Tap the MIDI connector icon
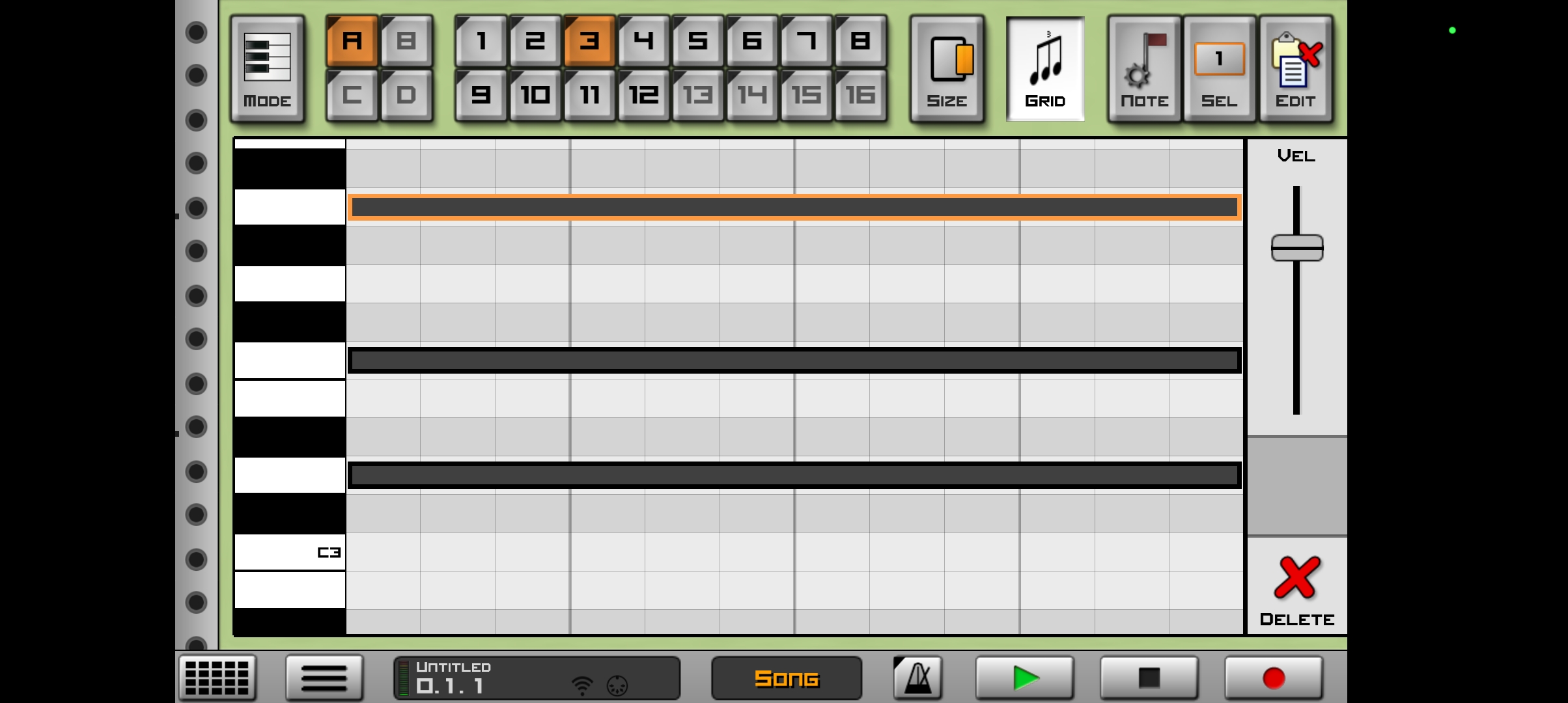This screenshot has height=703, width=1568. [617, 685]
